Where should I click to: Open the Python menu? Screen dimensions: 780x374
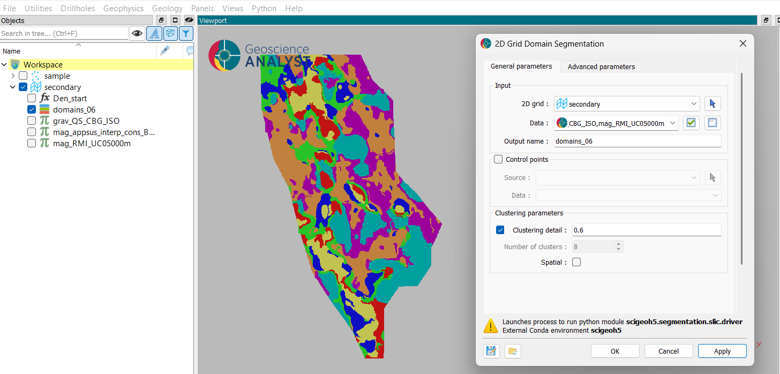(264, 8)
